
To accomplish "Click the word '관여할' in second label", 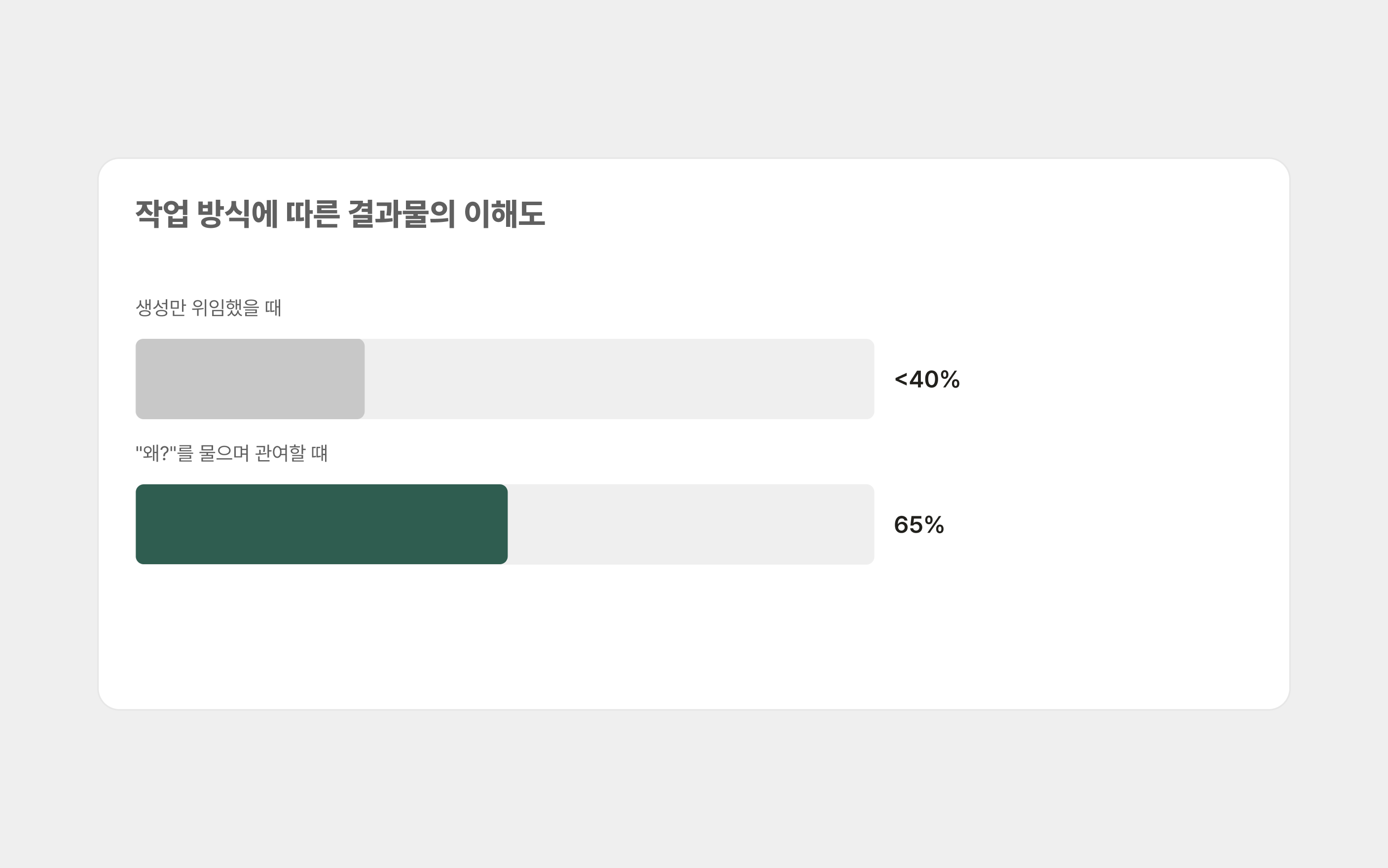I will pos(280,453).
